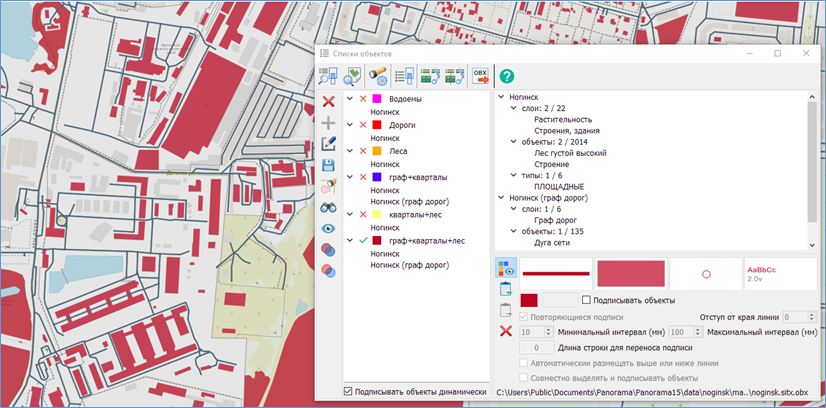Click the 'Отступ от края линии' spinner field
Image resolution: width=826 pixels, height=408 pixels.
tap(796, 316)
